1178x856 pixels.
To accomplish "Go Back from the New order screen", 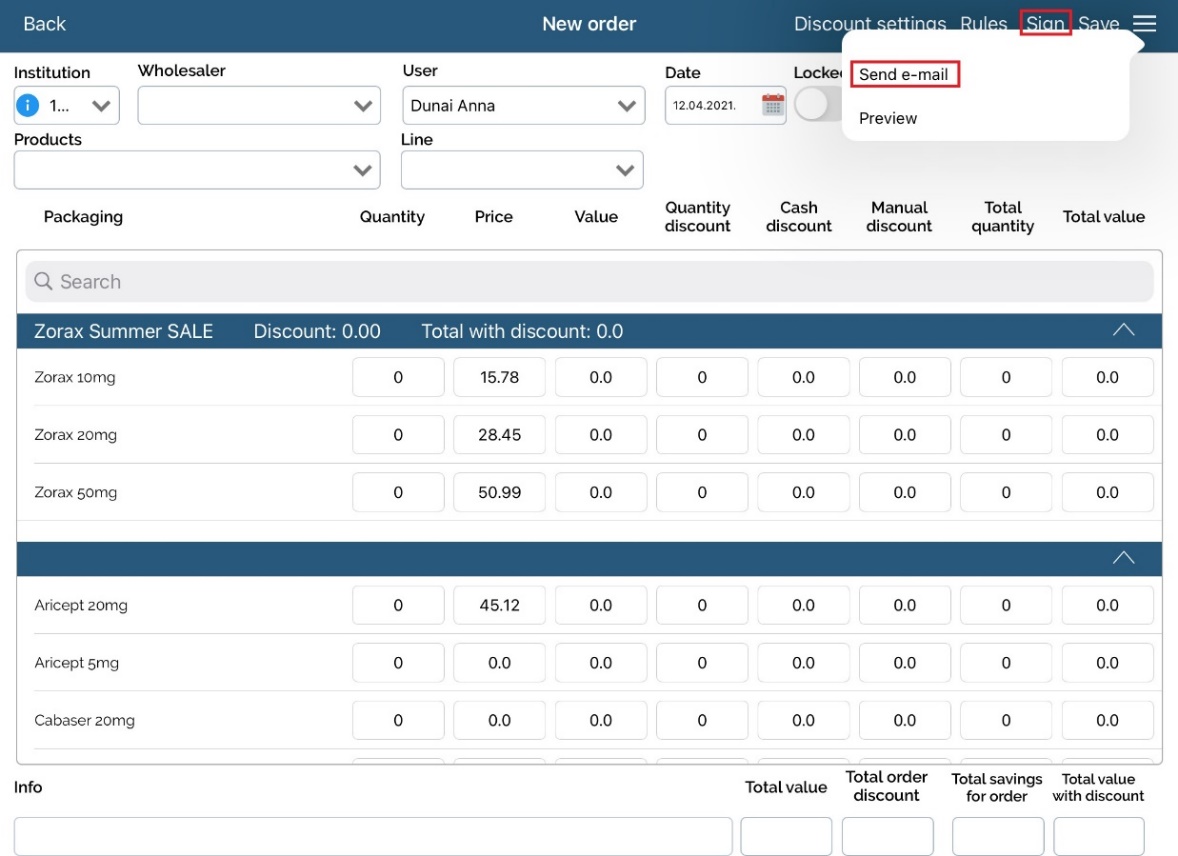I will click(45, 24).
